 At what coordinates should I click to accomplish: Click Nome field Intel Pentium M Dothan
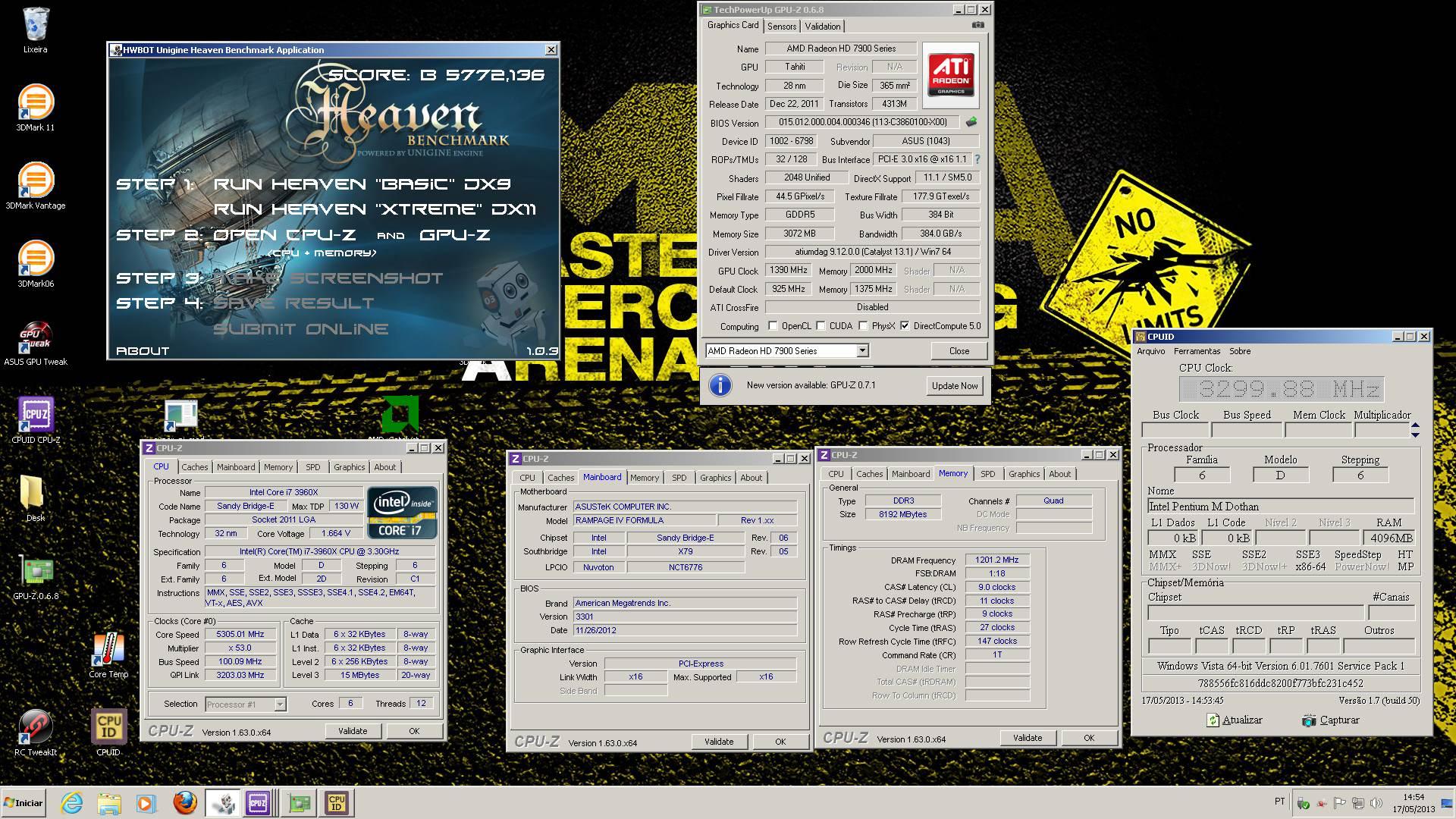click(1281, 507)
